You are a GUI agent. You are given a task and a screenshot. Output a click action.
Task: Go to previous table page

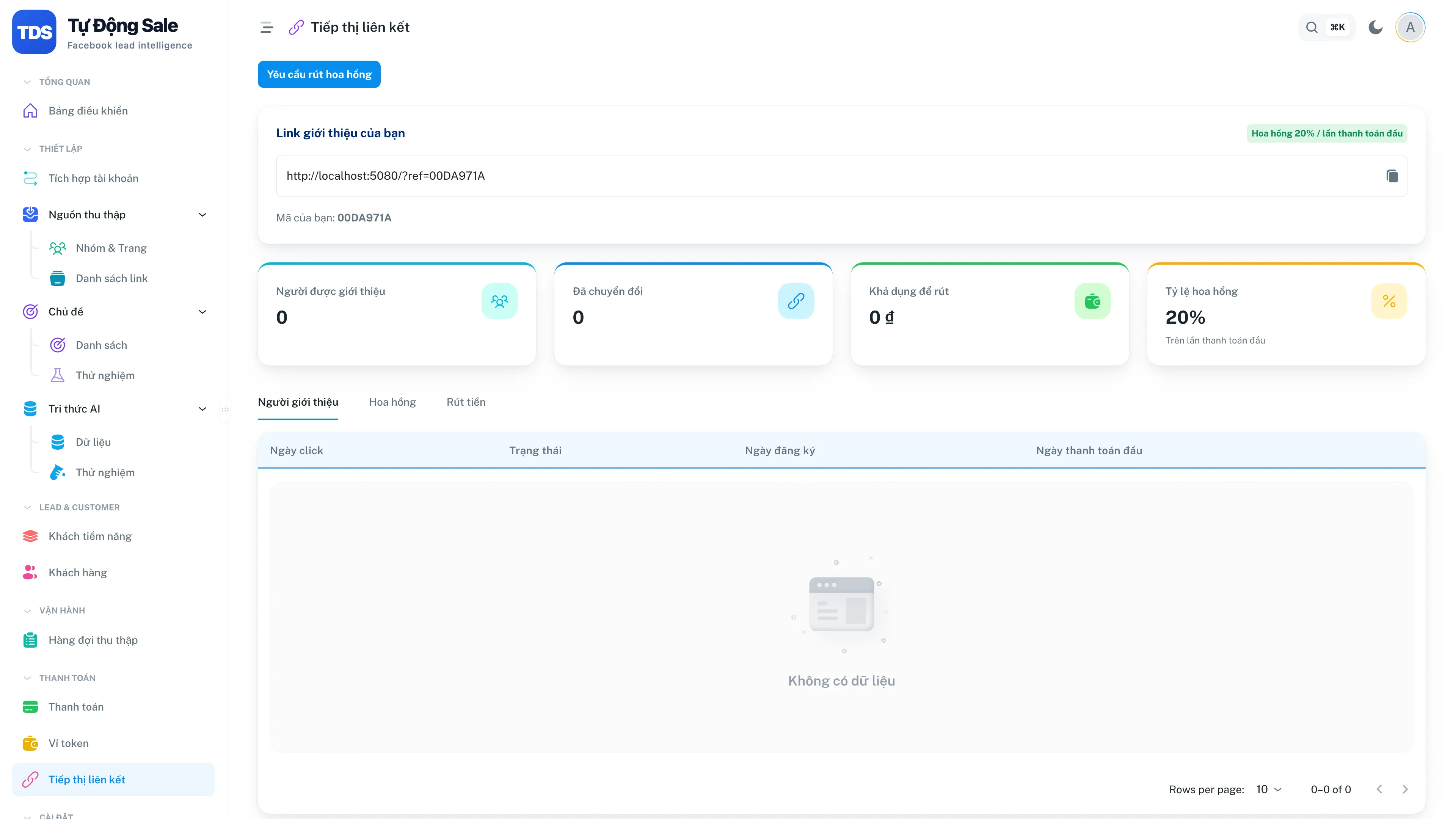click(x=1379, y=789)
